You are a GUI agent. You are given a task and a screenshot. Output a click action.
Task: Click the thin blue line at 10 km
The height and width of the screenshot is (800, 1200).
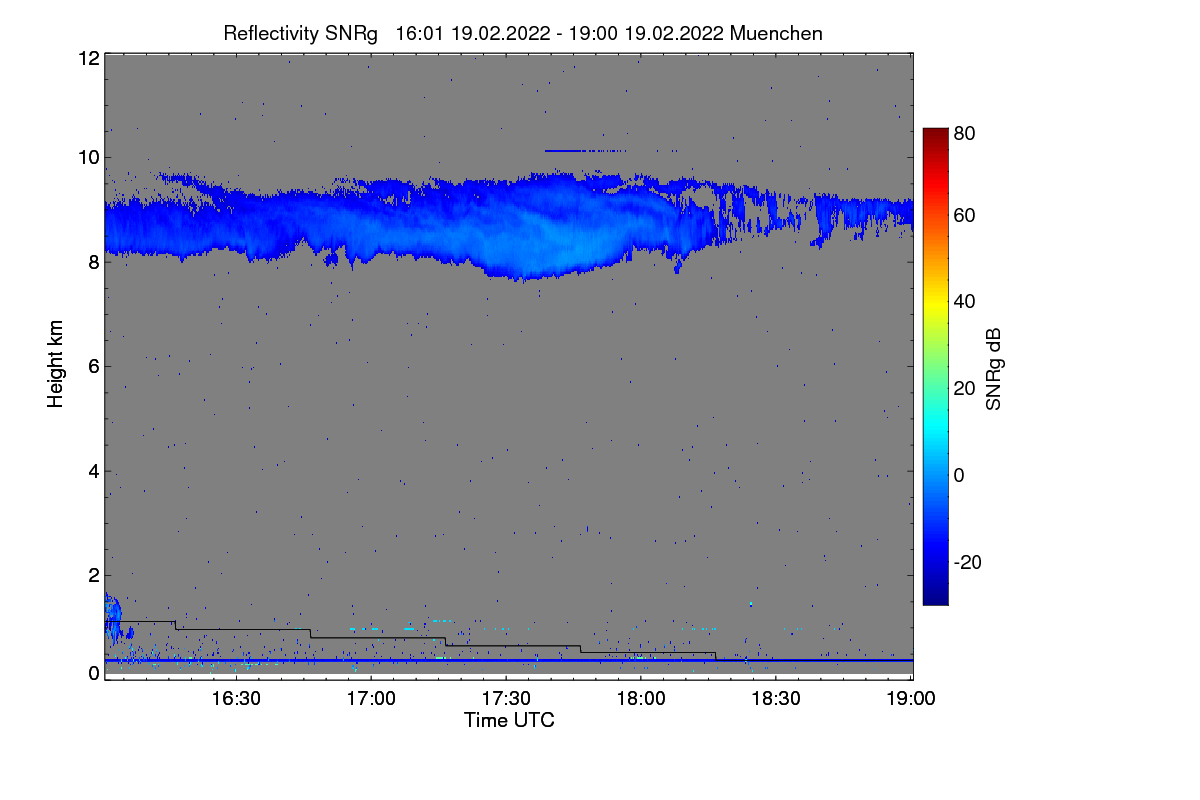point(585,151)
